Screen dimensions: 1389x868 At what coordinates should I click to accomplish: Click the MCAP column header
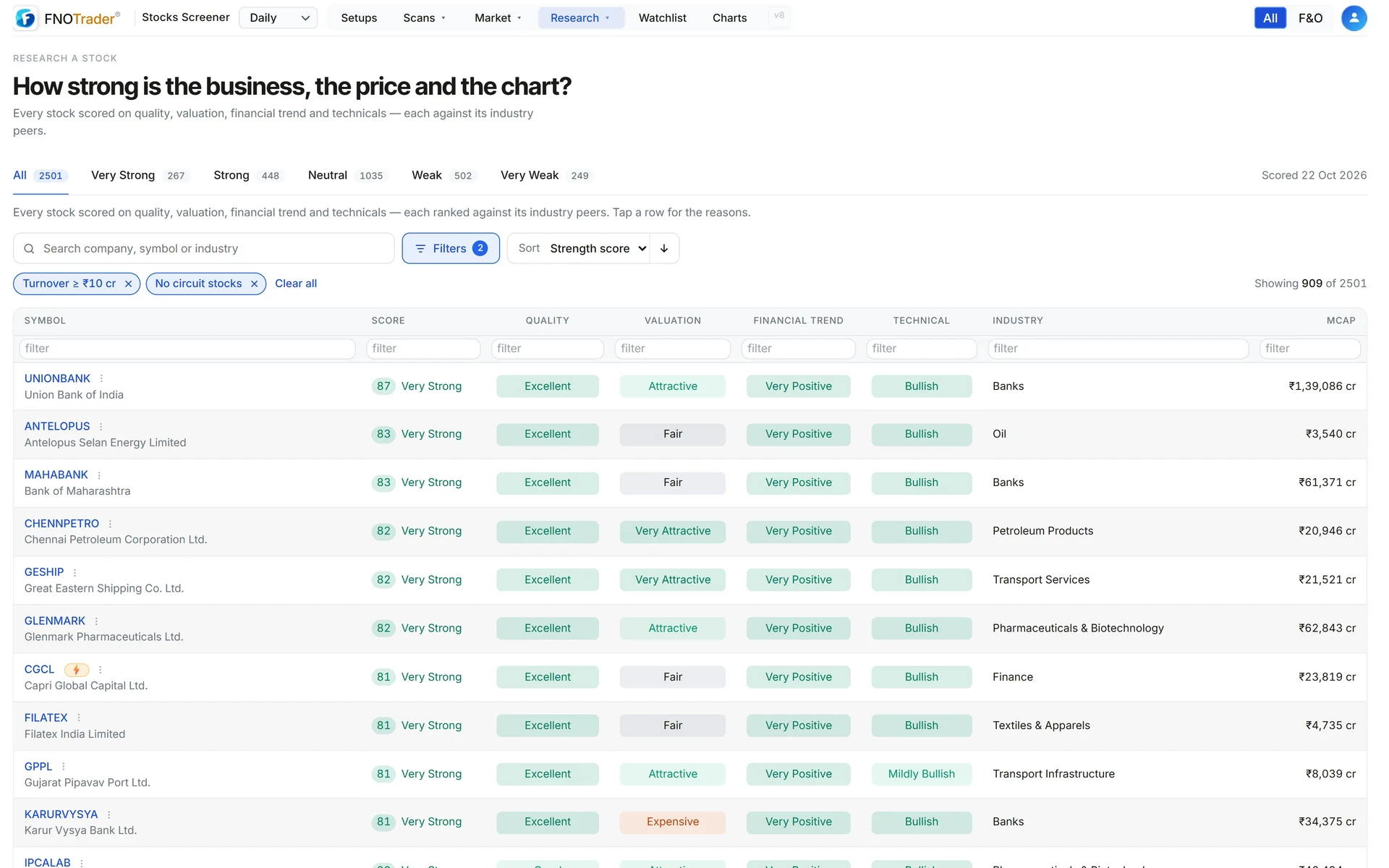[x=1341, y=320]
